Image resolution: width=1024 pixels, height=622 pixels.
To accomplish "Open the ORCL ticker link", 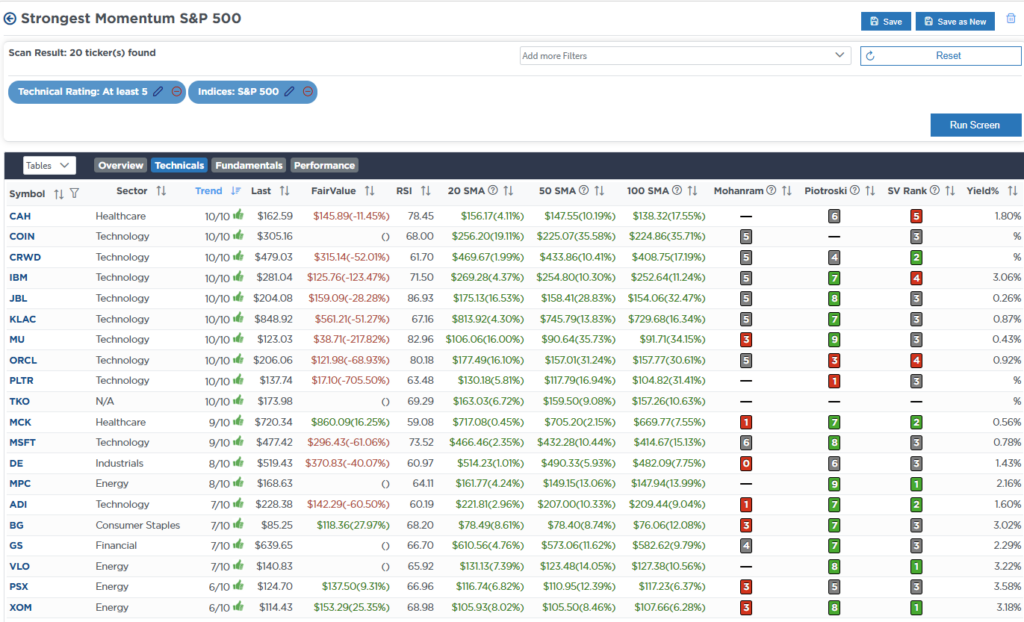I will click(23, 360).
